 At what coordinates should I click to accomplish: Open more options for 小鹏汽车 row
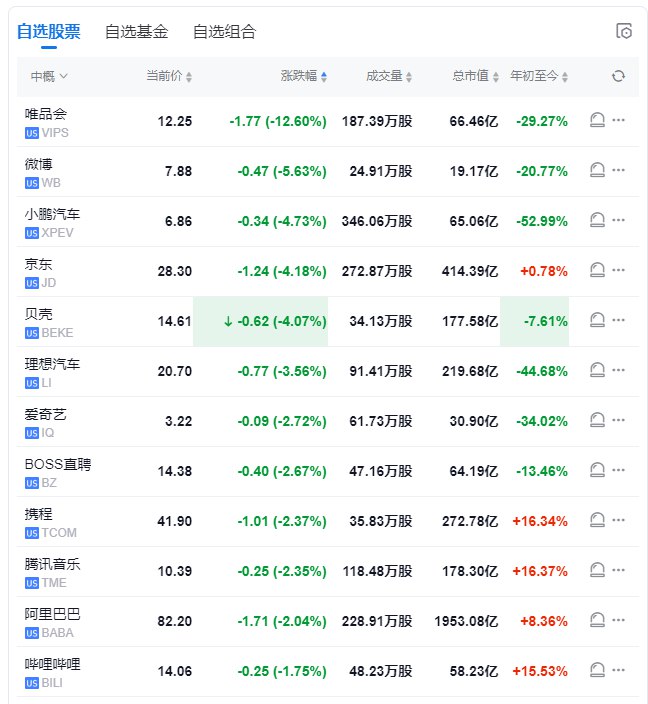point(618,220)
